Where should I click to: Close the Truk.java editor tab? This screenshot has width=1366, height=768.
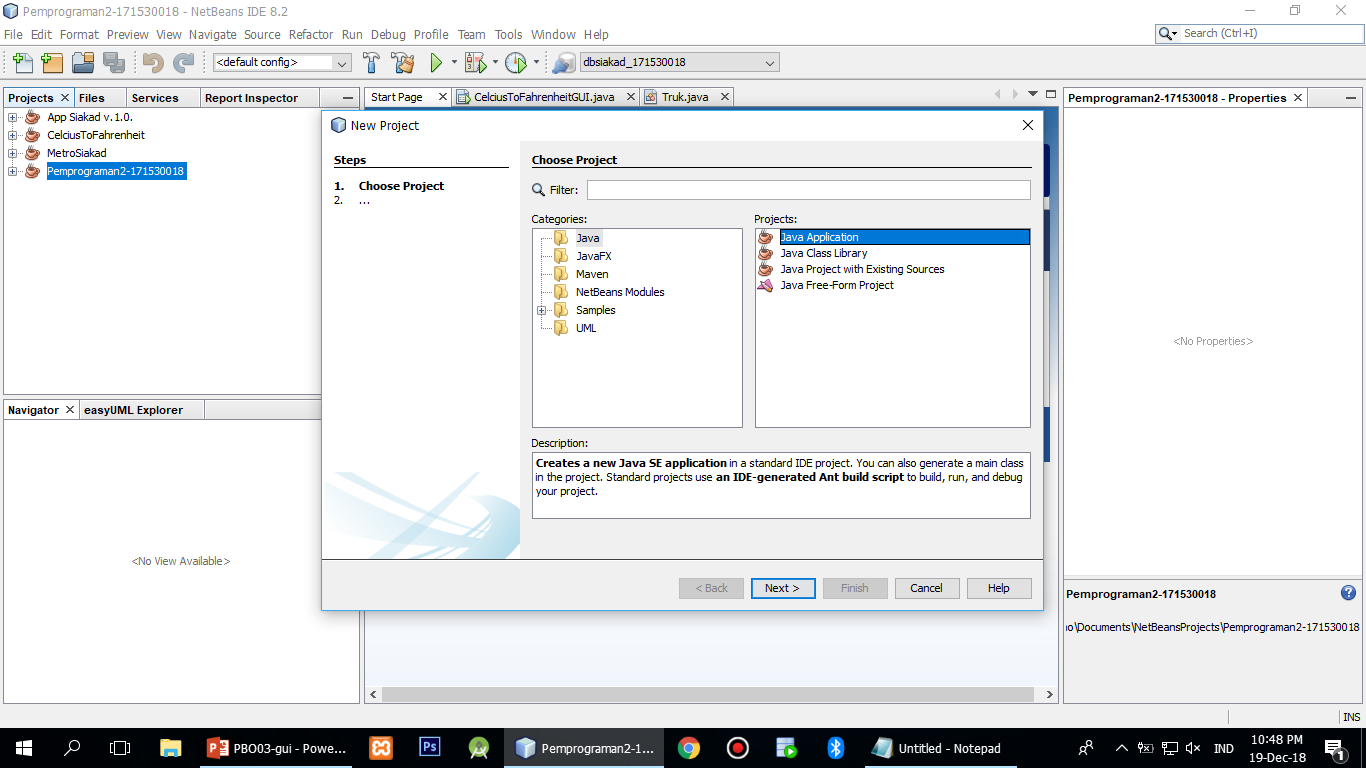pos(725,97)
